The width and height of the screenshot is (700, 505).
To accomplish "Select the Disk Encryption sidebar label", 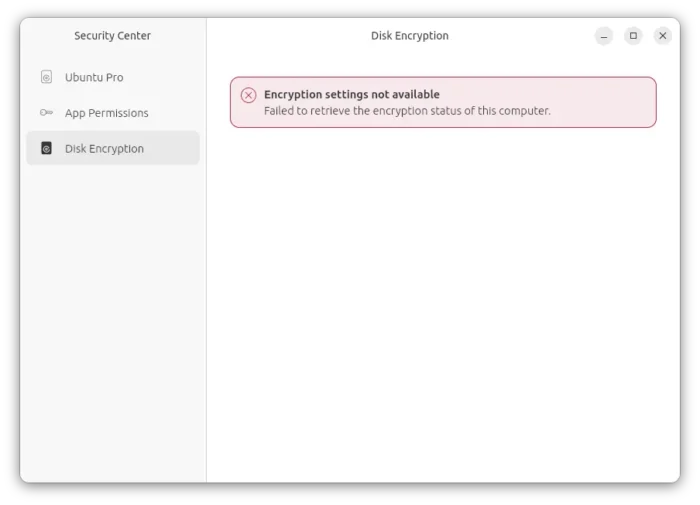I will [x=104, y=149].
